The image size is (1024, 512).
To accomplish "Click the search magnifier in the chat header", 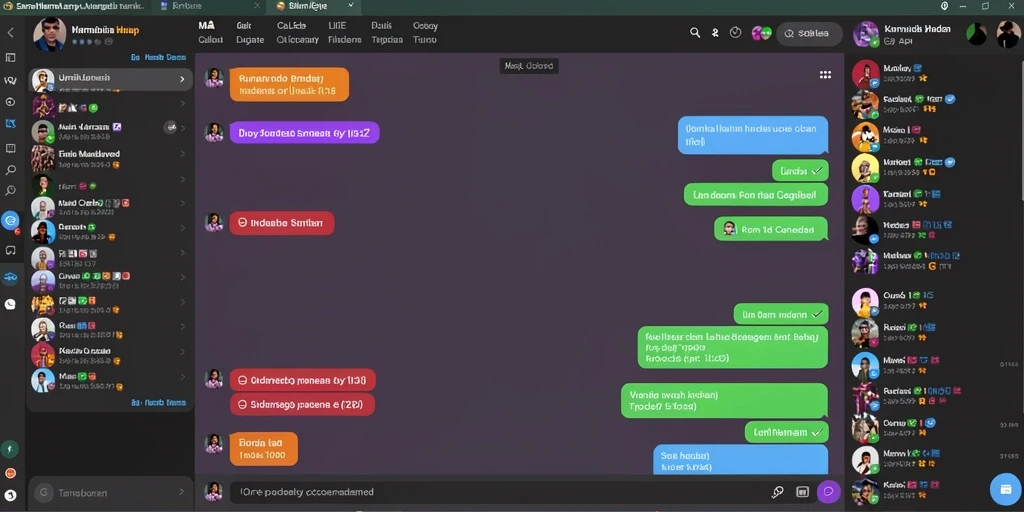I will 695,33.
